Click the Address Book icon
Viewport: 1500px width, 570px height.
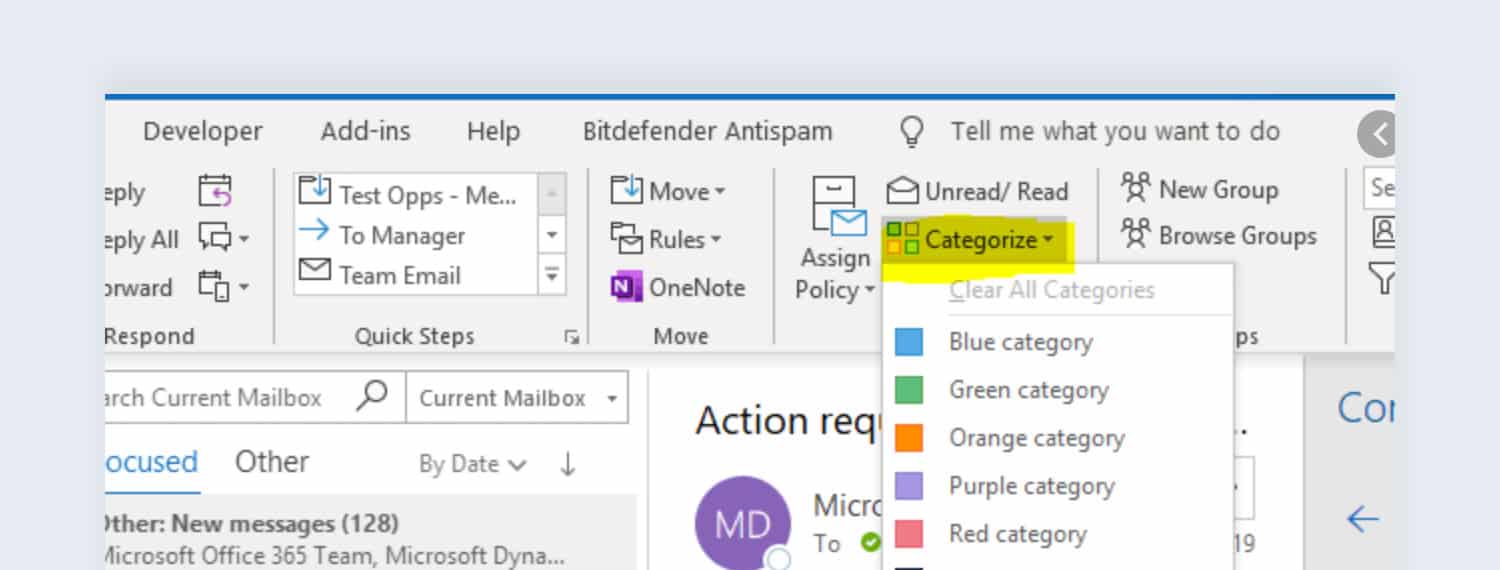tap(1384, 233)
